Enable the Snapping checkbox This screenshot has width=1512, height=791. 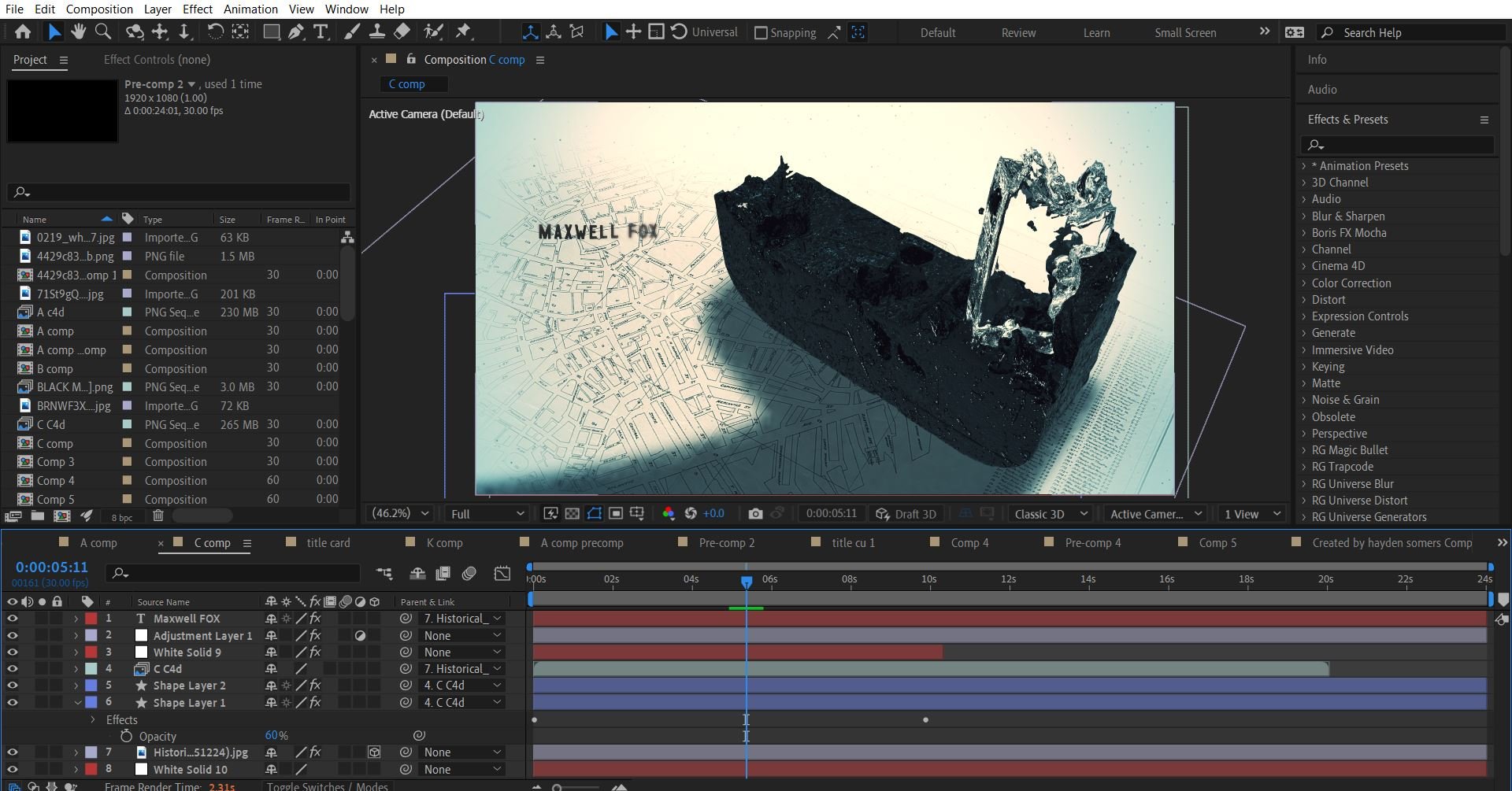[x=761, y=33]
